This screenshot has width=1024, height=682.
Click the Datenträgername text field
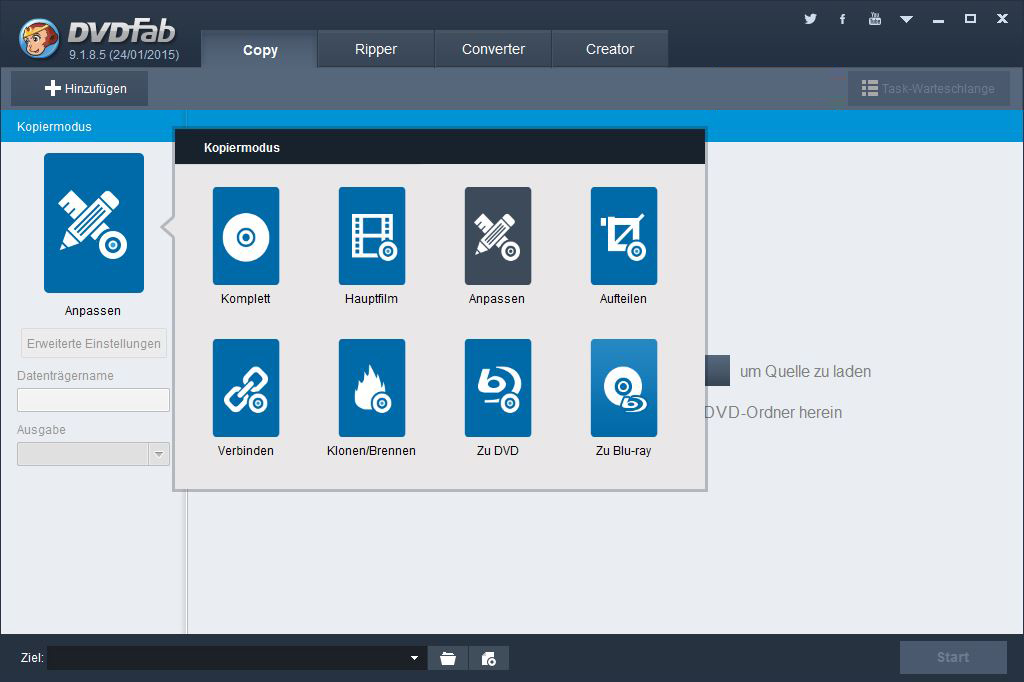[x=93, y=400]
